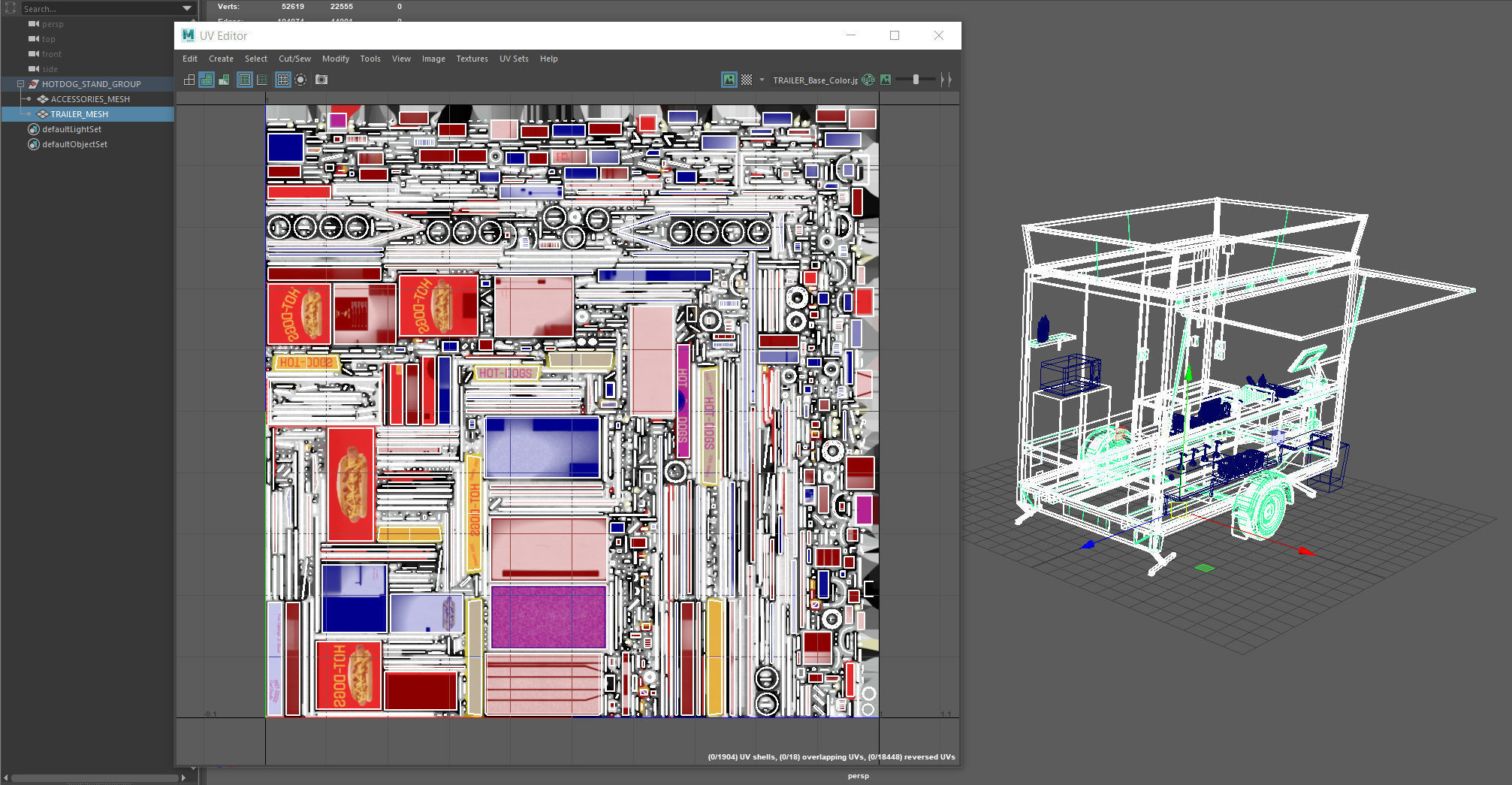Click the defaultObjectSet set icon
The image size is (1512, 785).
33,144
